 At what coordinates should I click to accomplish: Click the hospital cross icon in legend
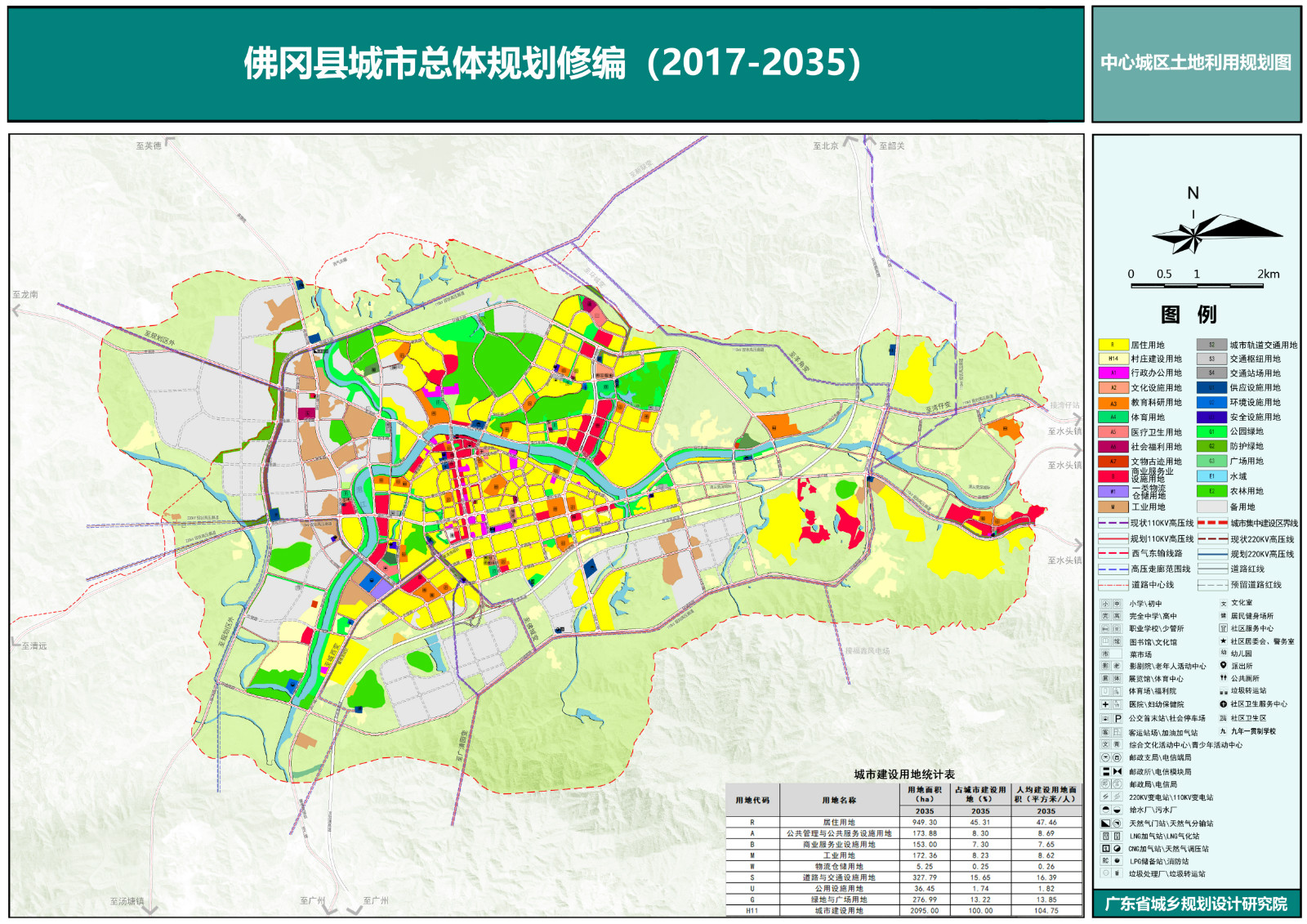click(x=1105, y=704)
